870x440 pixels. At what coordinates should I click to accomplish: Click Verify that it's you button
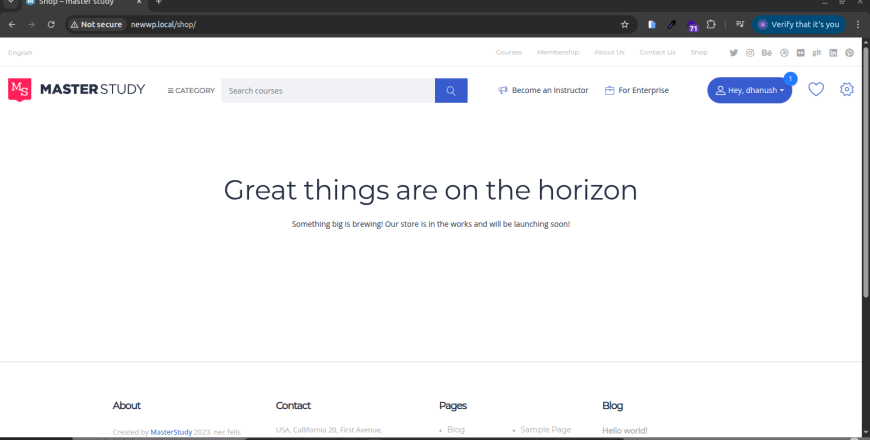click(x=799, y=24)
